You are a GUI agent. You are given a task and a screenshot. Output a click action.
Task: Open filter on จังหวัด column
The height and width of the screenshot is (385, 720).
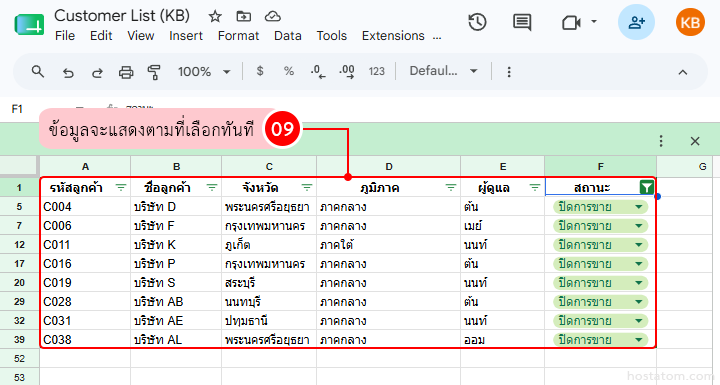[307, 187]
